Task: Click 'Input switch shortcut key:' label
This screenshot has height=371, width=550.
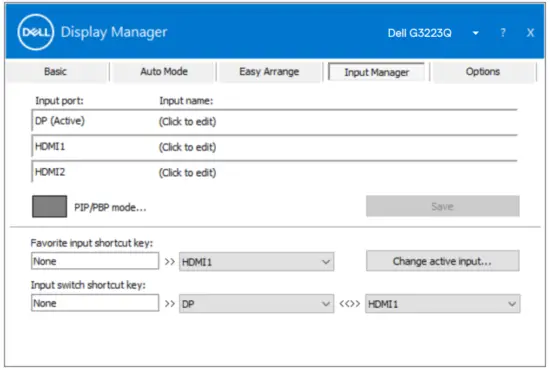Action: 88,285
